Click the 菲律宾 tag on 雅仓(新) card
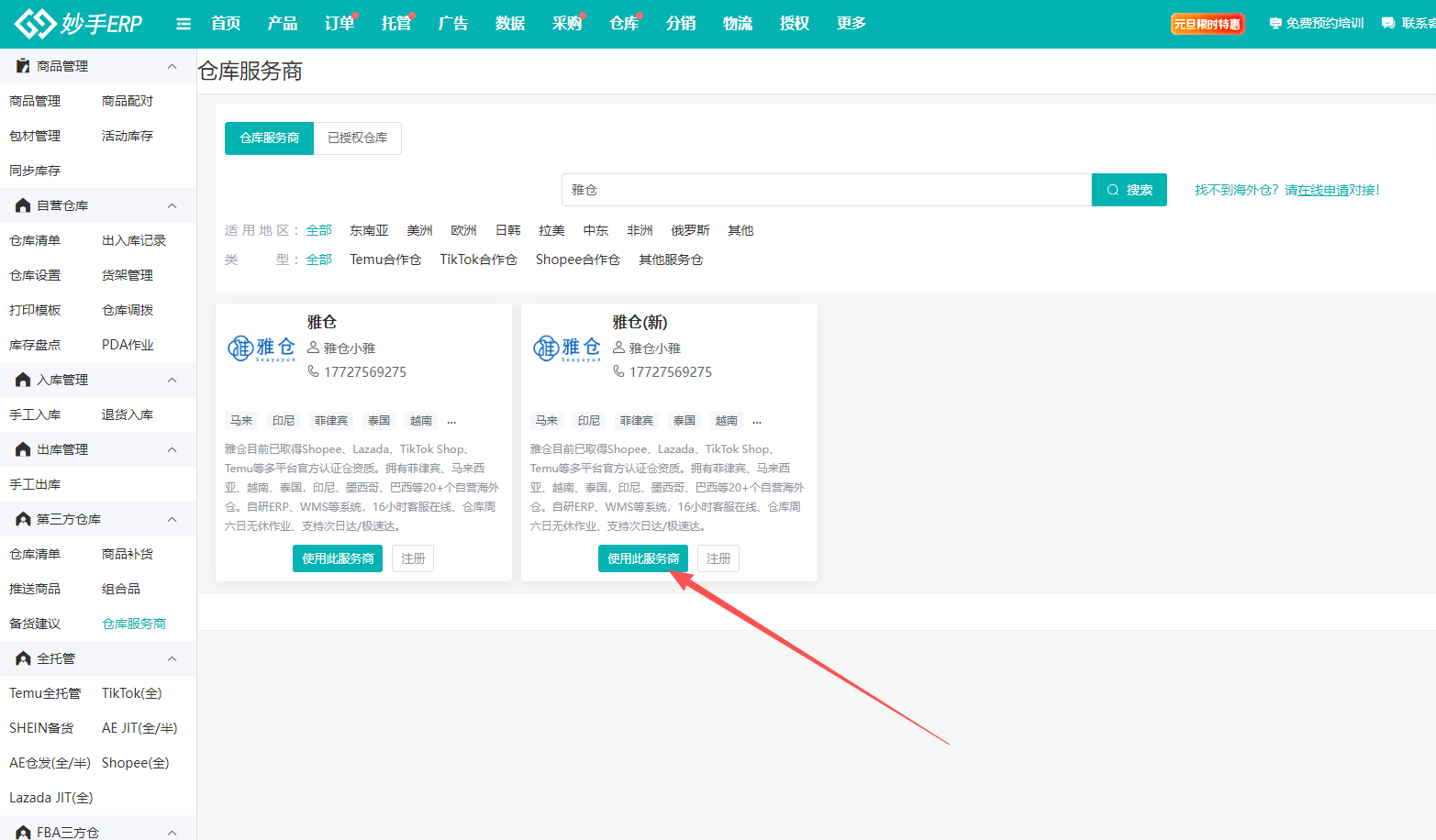This screenshot has width=1436, height=840. [637, 421]
